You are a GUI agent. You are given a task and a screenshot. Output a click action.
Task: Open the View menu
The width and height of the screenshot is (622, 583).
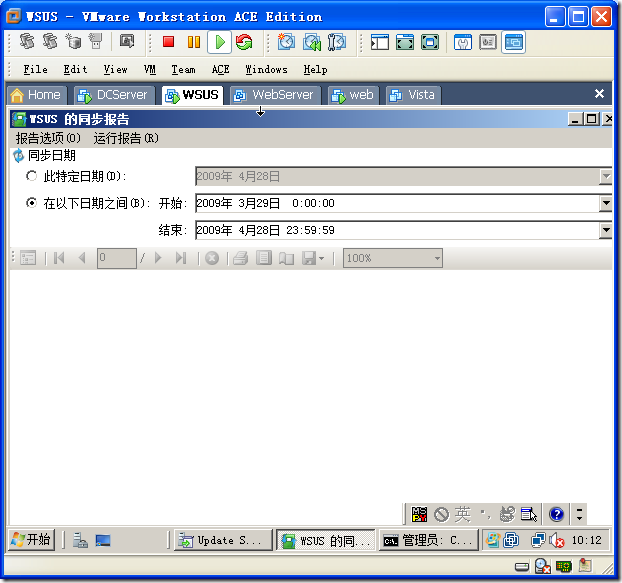pyautogui.click(x=115, y=69)
